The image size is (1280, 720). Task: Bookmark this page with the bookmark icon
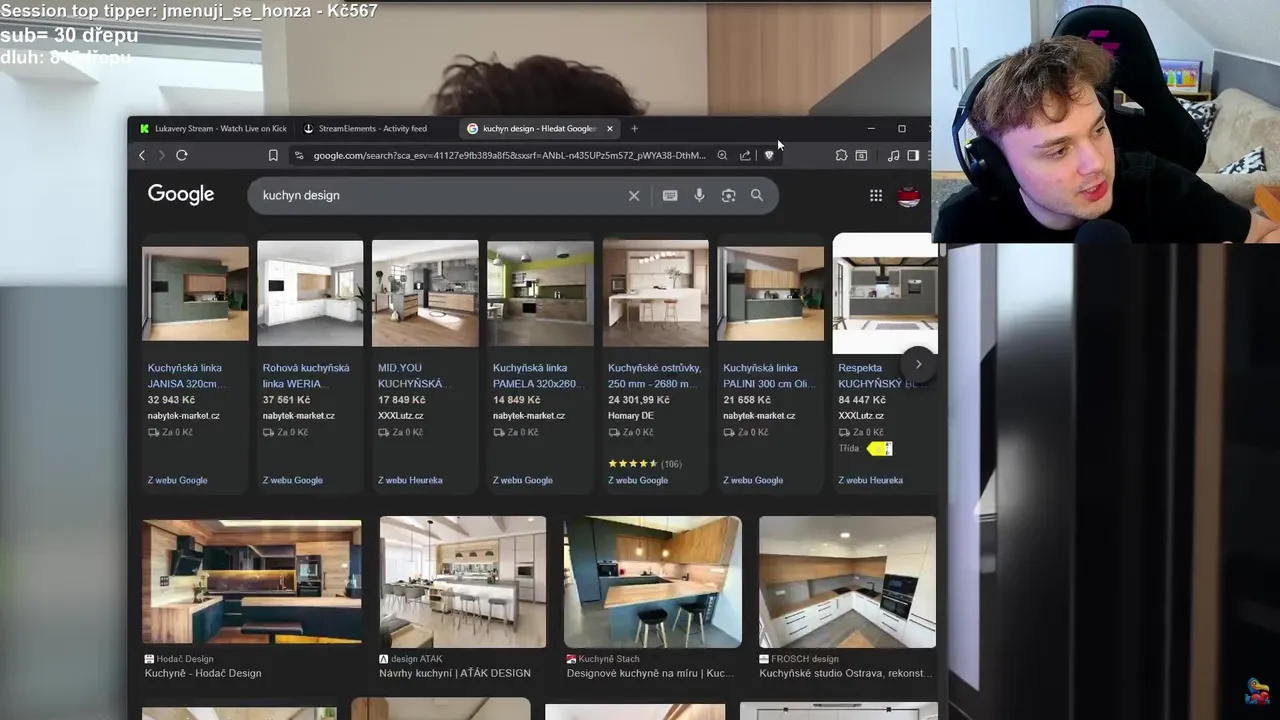tap(273, 155)
